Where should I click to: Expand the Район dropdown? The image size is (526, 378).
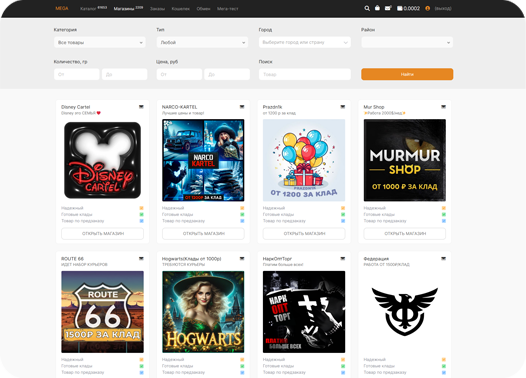point(407,43)
